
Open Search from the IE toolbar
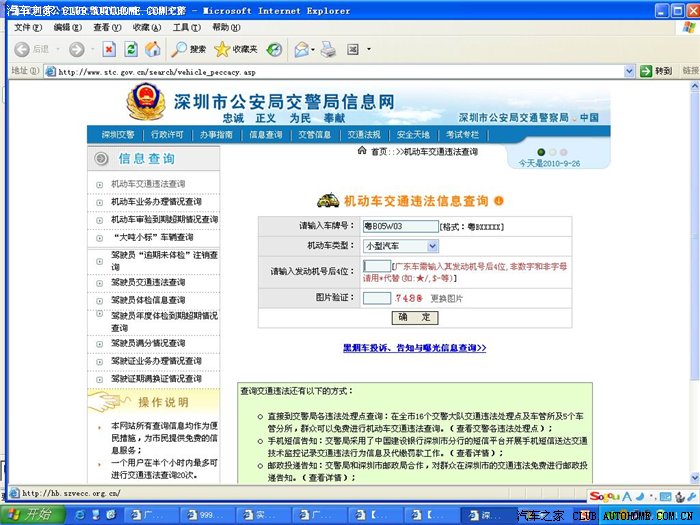click(x=188, y=49)
